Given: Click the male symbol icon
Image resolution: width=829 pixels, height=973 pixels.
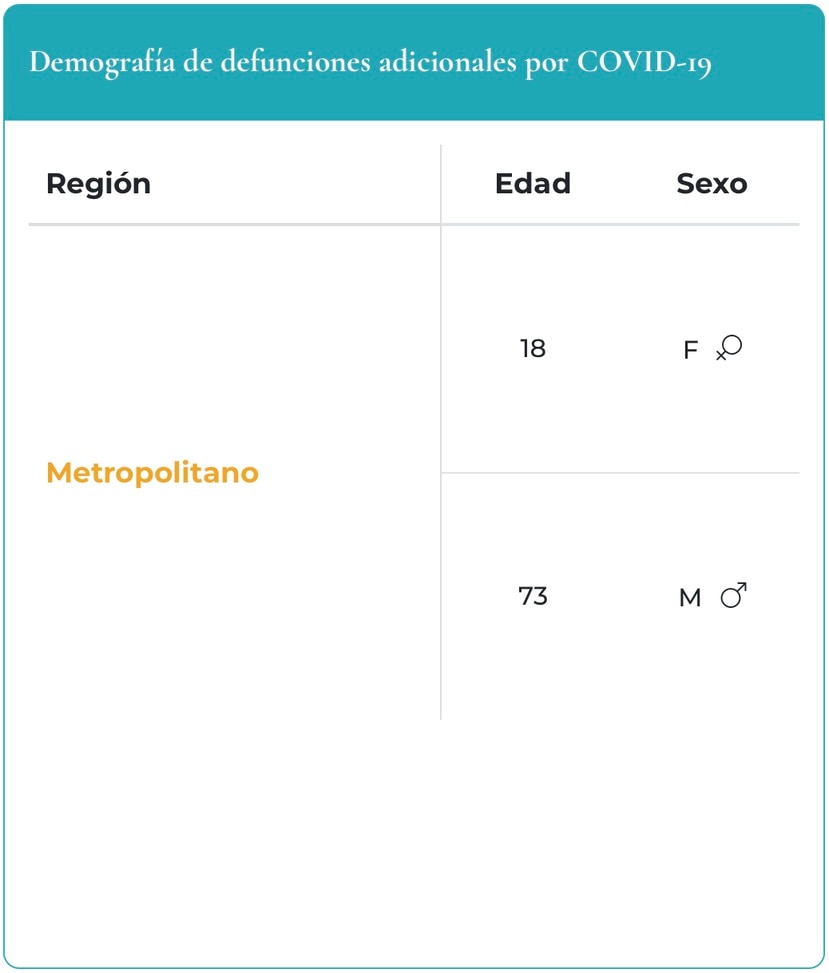Looking at the screenshot, I should [x=733, y=596].
